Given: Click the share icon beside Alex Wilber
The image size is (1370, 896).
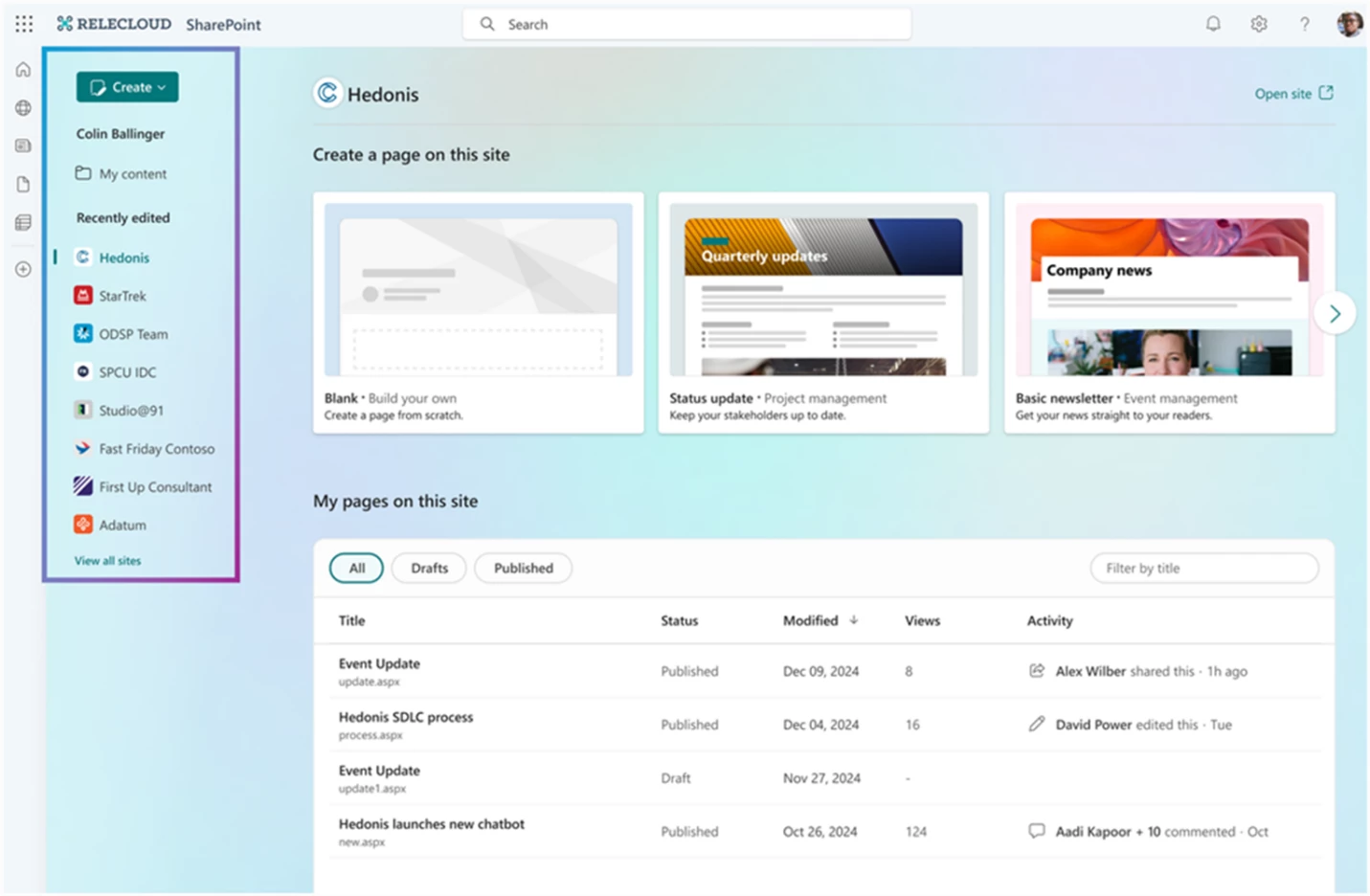Looking at the screenshot, I should (1037, 671).
